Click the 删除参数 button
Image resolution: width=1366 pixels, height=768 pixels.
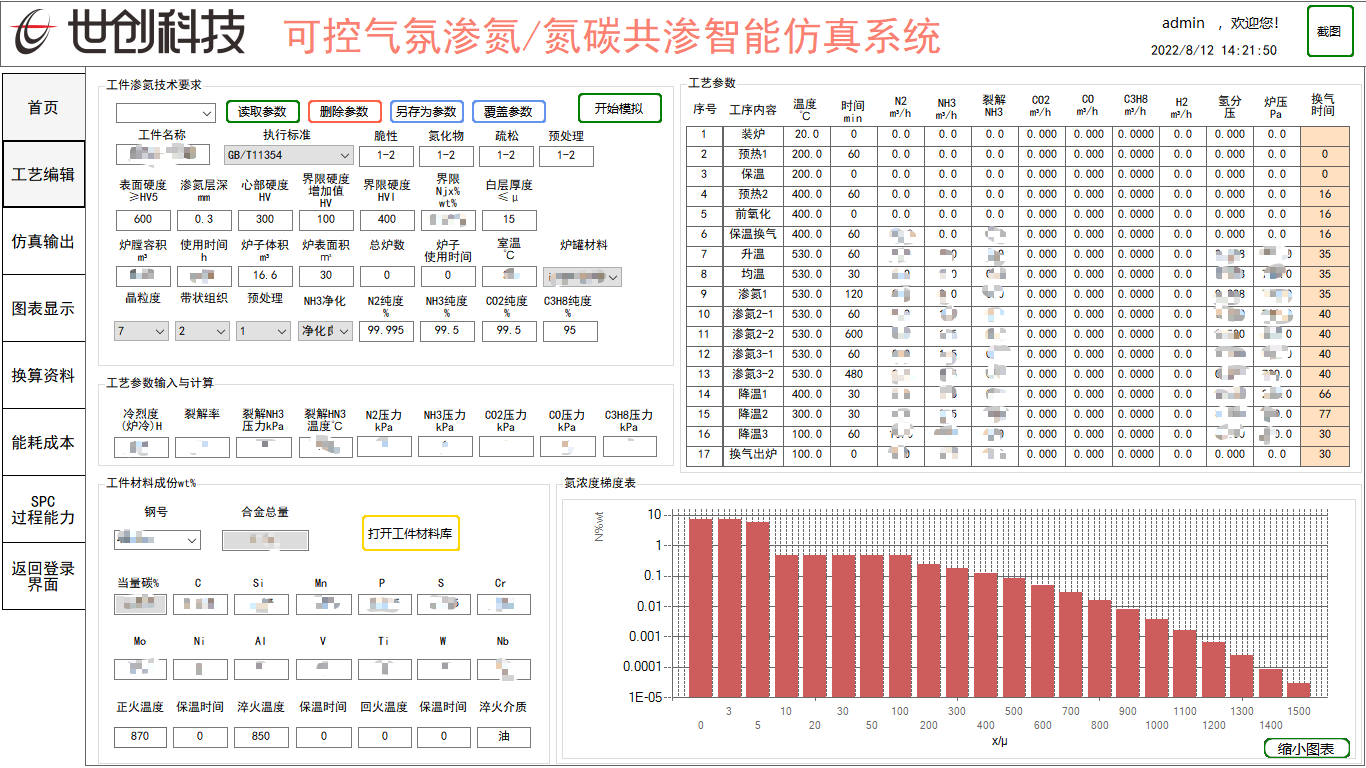click(344, 112)
